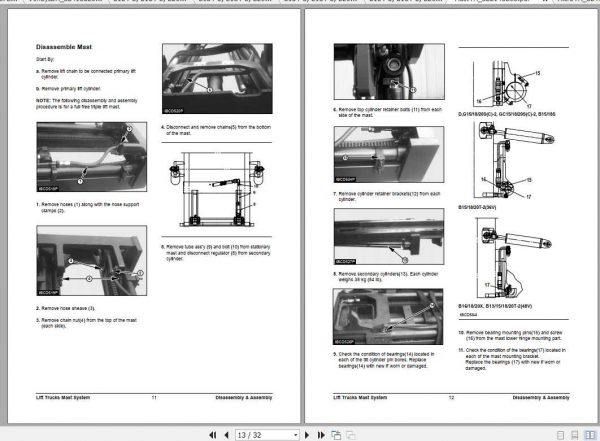Viewport: 600px width, 441px height.
Task: Click the chains photo above step 4
Action: [217, 78]
